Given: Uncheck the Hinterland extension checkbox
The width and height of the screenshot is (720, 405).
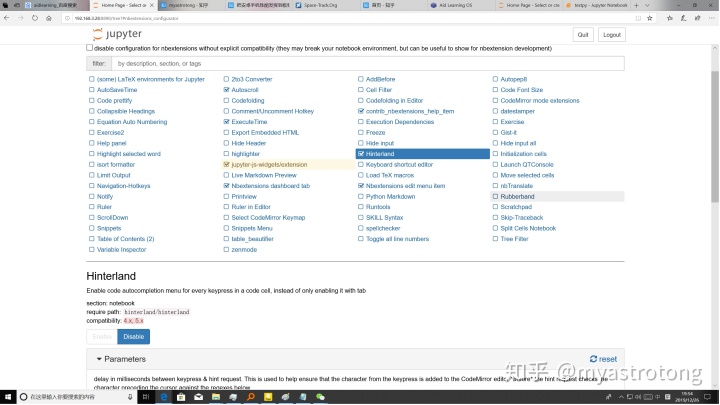Looking at the screenshot, I should (x=361, y=154).
